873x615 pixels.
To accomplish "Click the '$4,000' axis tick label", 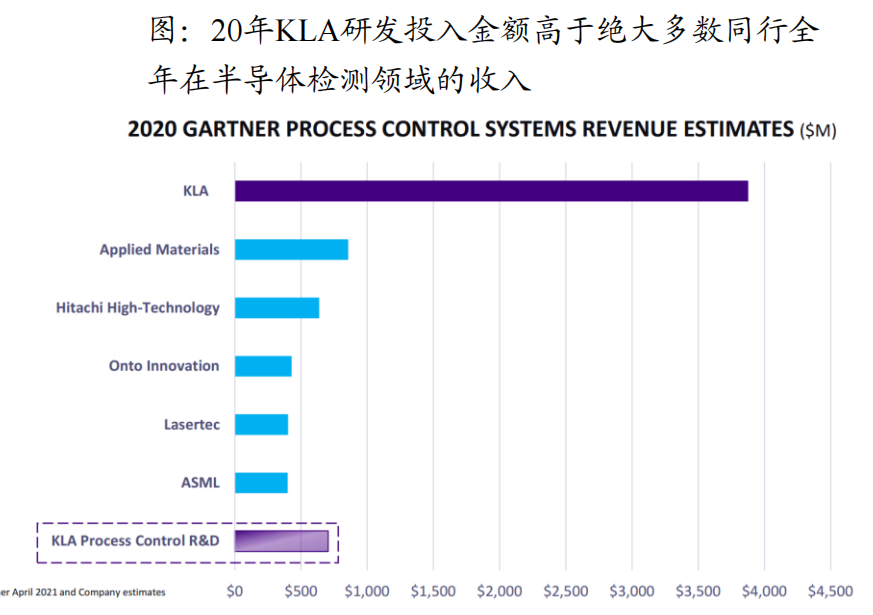I will pyautogui.click(x=764, y=591).
